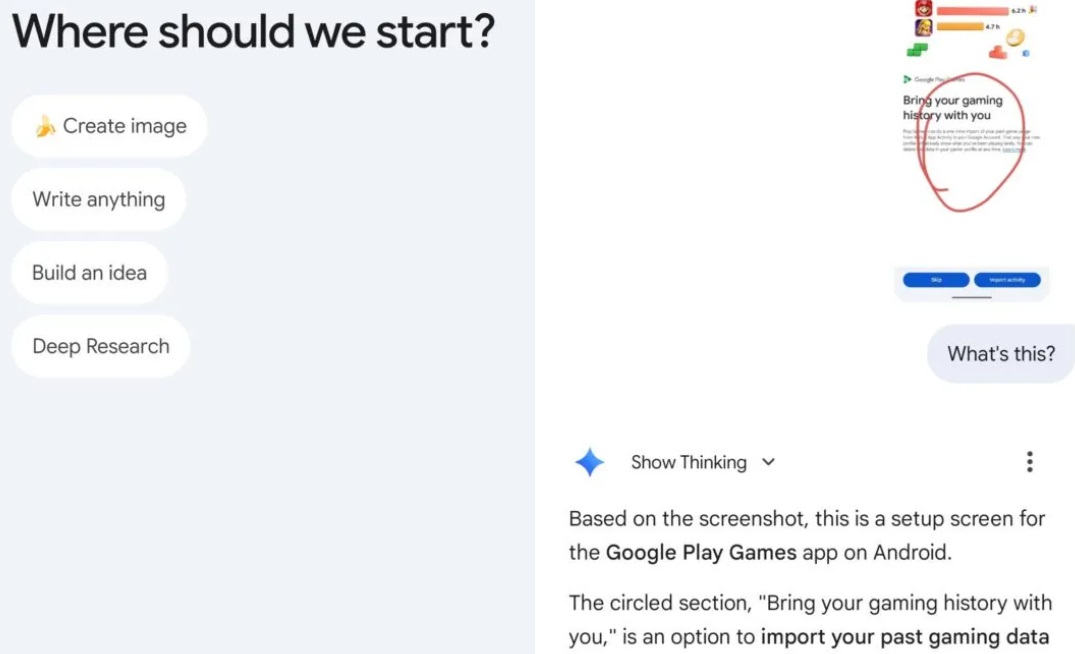Image resolution: width=1075 pixels, height=654 pixels.
Task: Click the Google Play Games logo in the screenshot
Action: [x=907, y=79]
